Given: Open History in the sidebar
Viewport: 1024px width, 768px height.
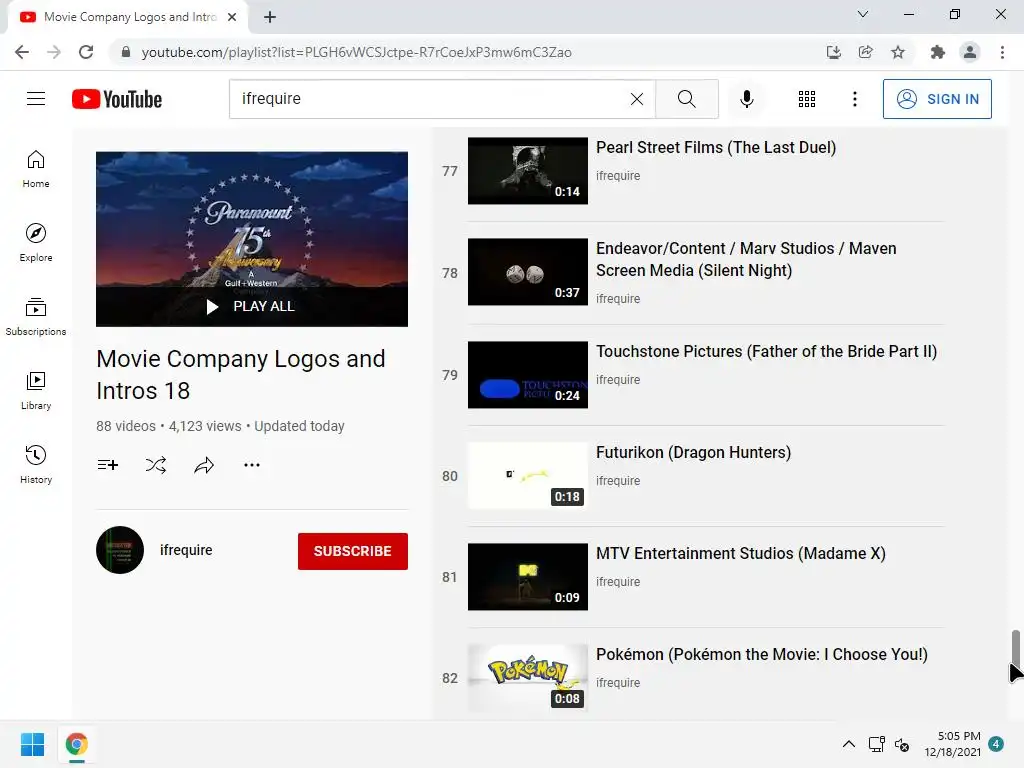Looking at the screenshot, I should click(x=36, y=464).
